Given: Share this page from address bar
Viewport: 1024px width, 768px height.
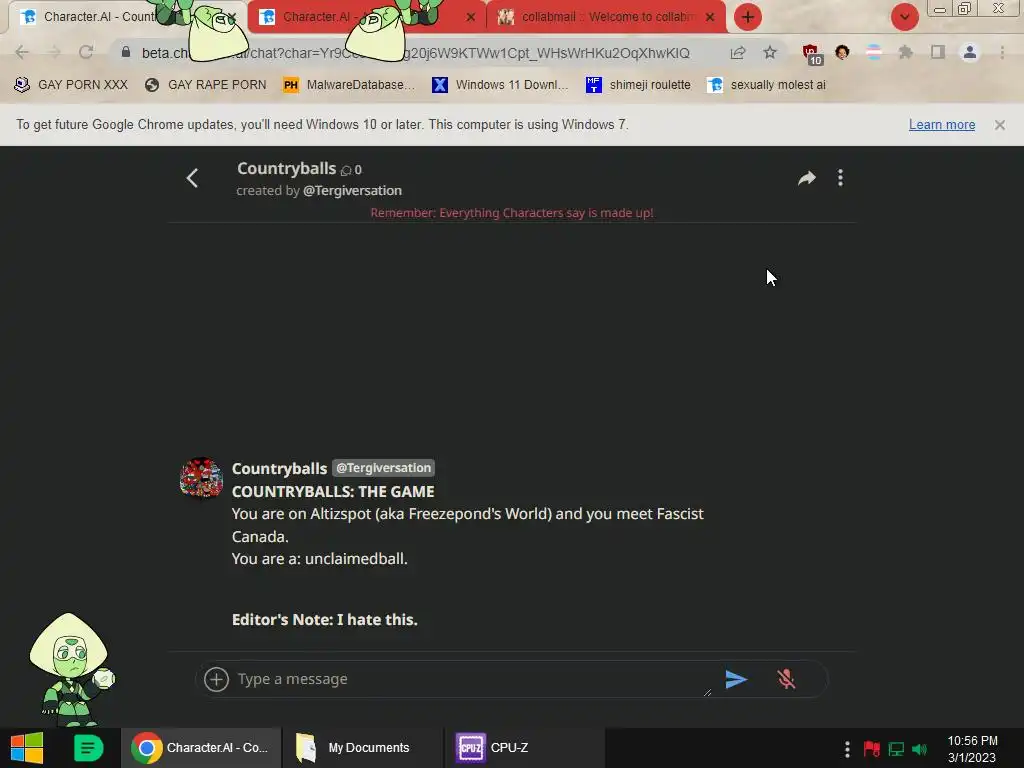Looking at the screenshot, I should point(738,53).
